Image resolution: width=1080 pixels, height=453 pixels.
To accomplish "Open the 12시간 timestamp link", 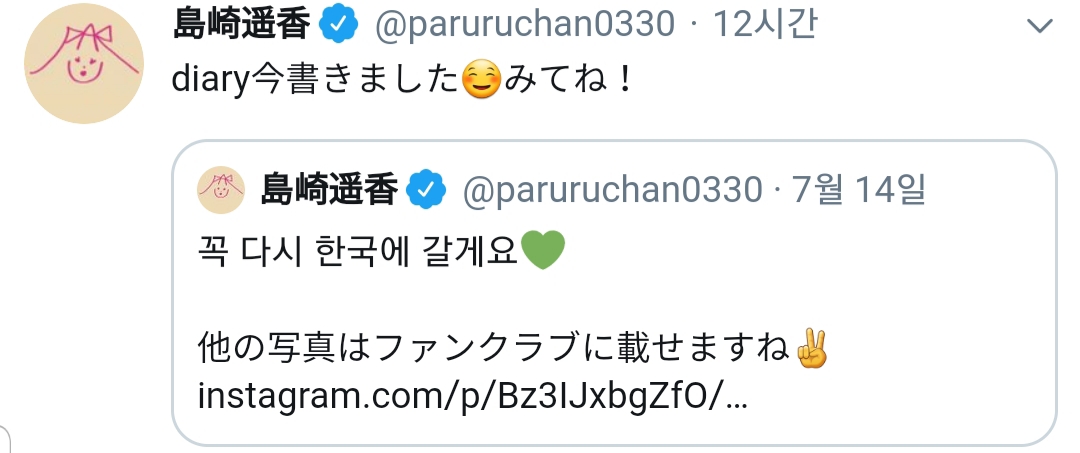I will [x=765, y=25].
